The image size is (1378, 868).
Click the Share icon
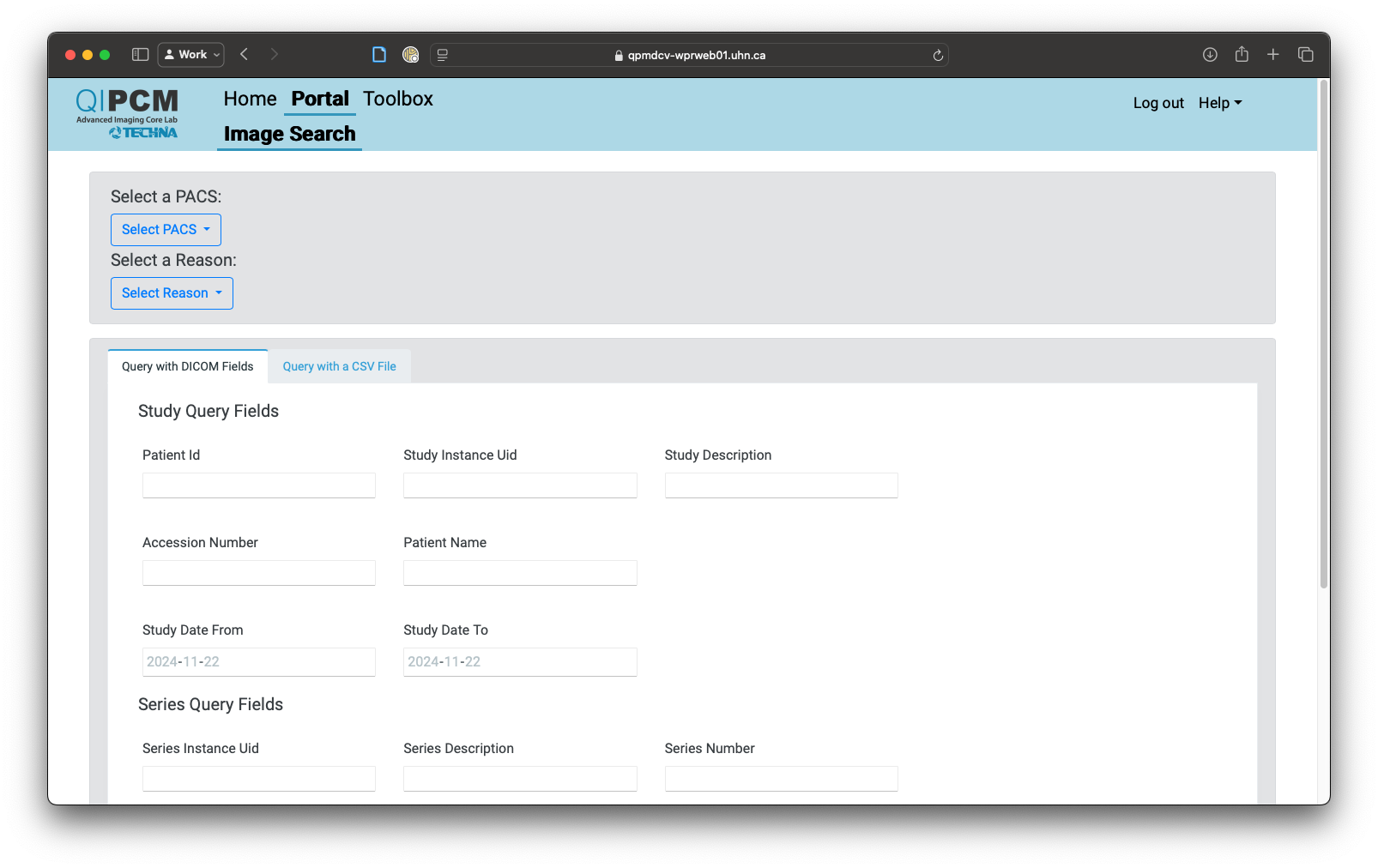1241,54
